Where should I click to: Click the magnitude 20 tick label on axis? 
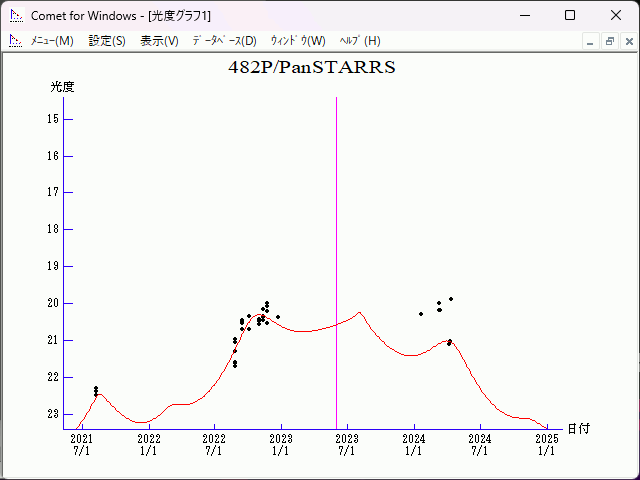click(x=53, y=303)
